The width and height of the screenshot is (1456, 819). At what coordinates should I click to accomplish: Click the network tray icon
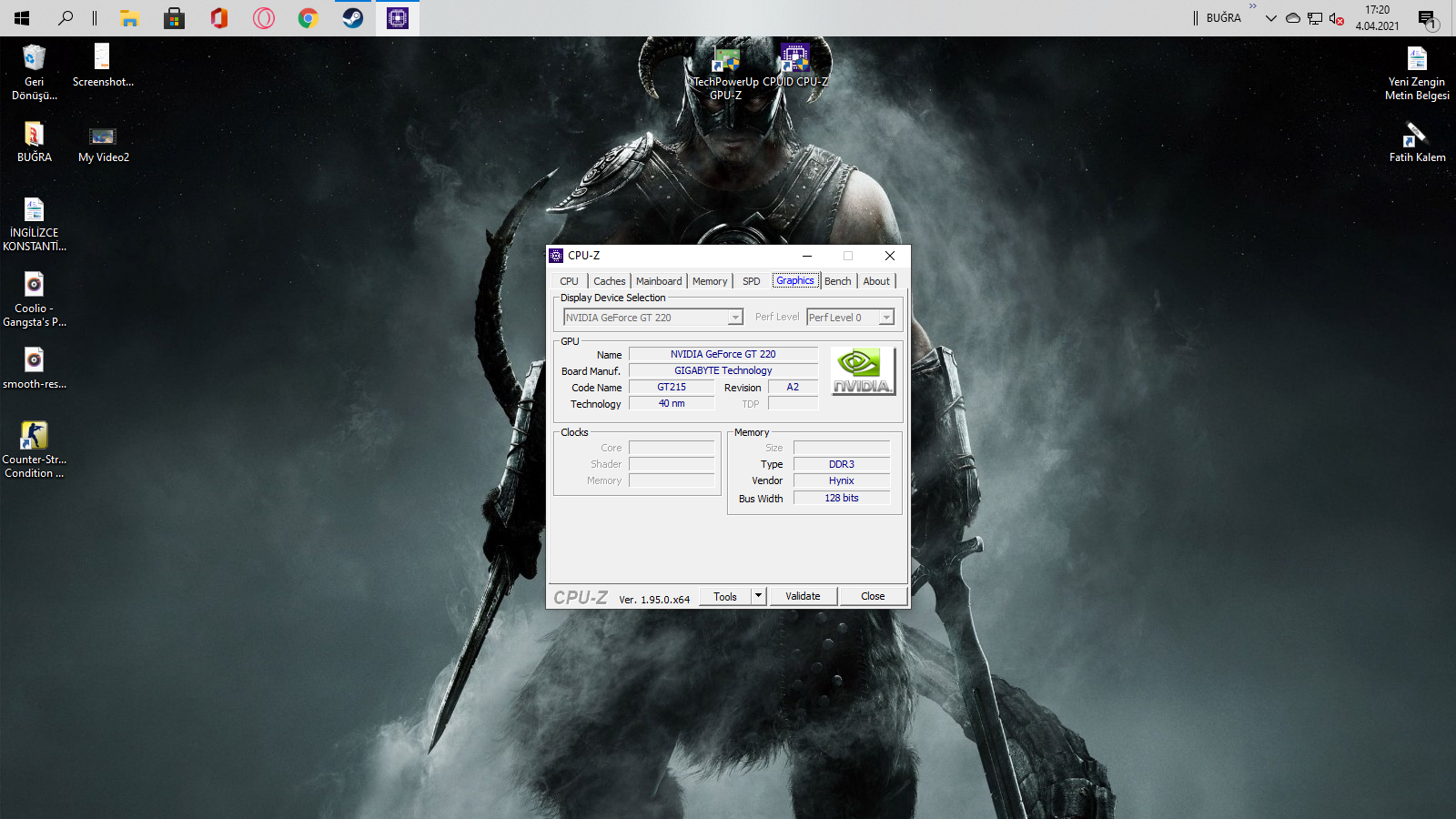point(1314,18)
